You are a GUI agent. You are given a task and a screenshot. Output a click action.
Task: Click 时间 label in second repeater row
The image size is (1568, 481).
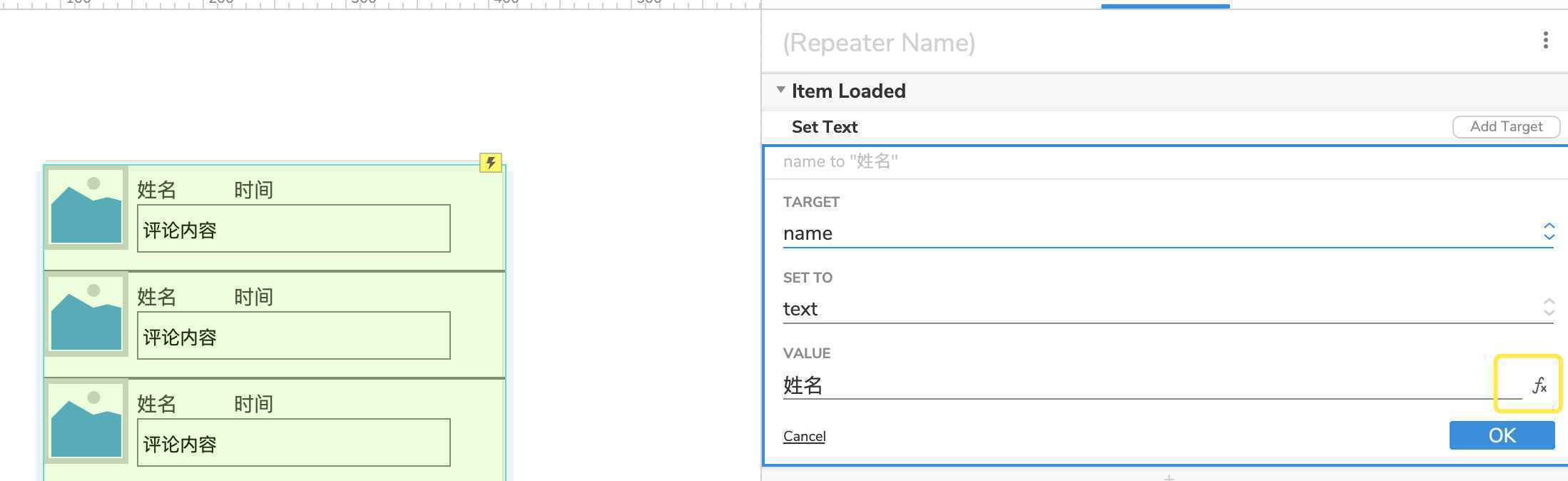253,297
